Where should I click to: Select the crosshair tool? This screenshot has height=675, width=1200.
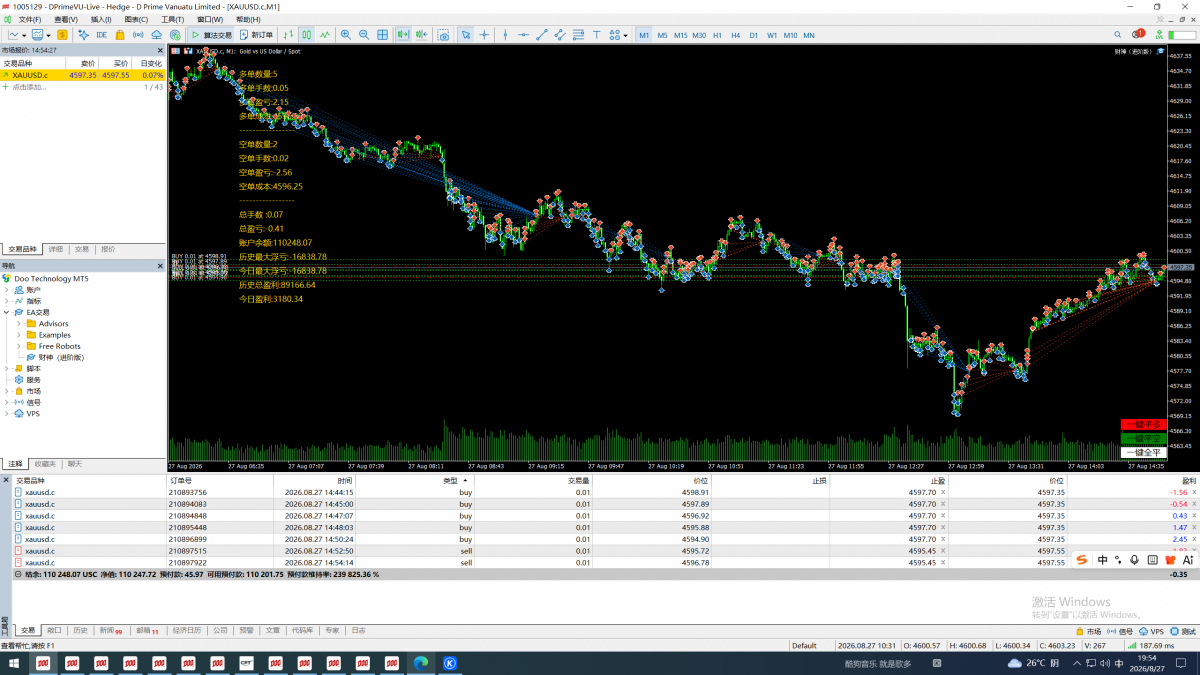(485, 35)
